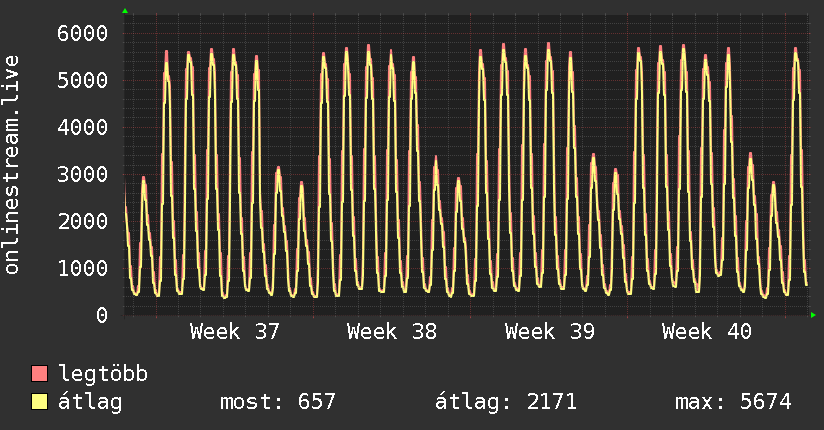Click the 'most: 657' value
Image resolution: width=824 pixels, height=430 pixels.
point(277,402)
